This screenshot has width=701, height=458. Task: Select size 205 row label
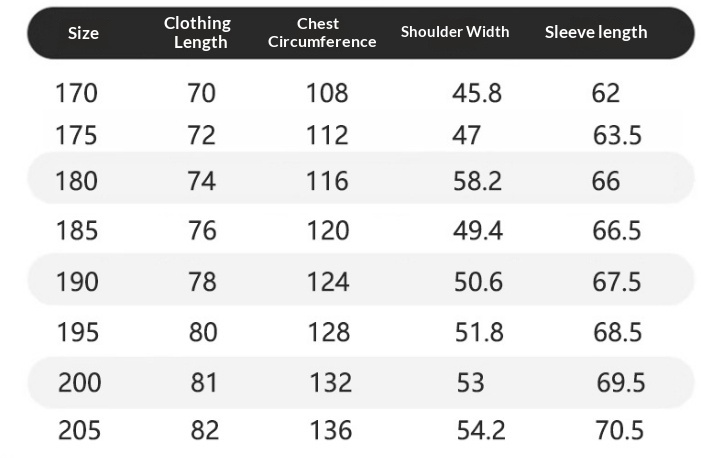(80, 430)
